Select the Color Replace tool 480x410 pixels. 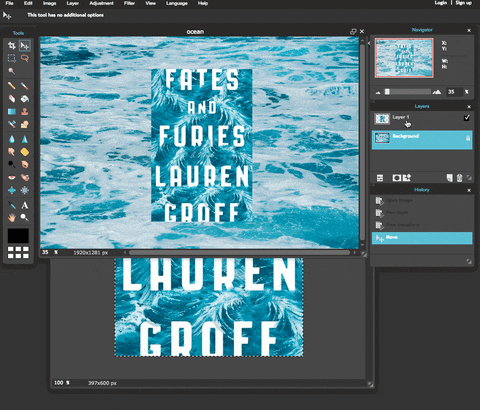(x=12, y=124)
